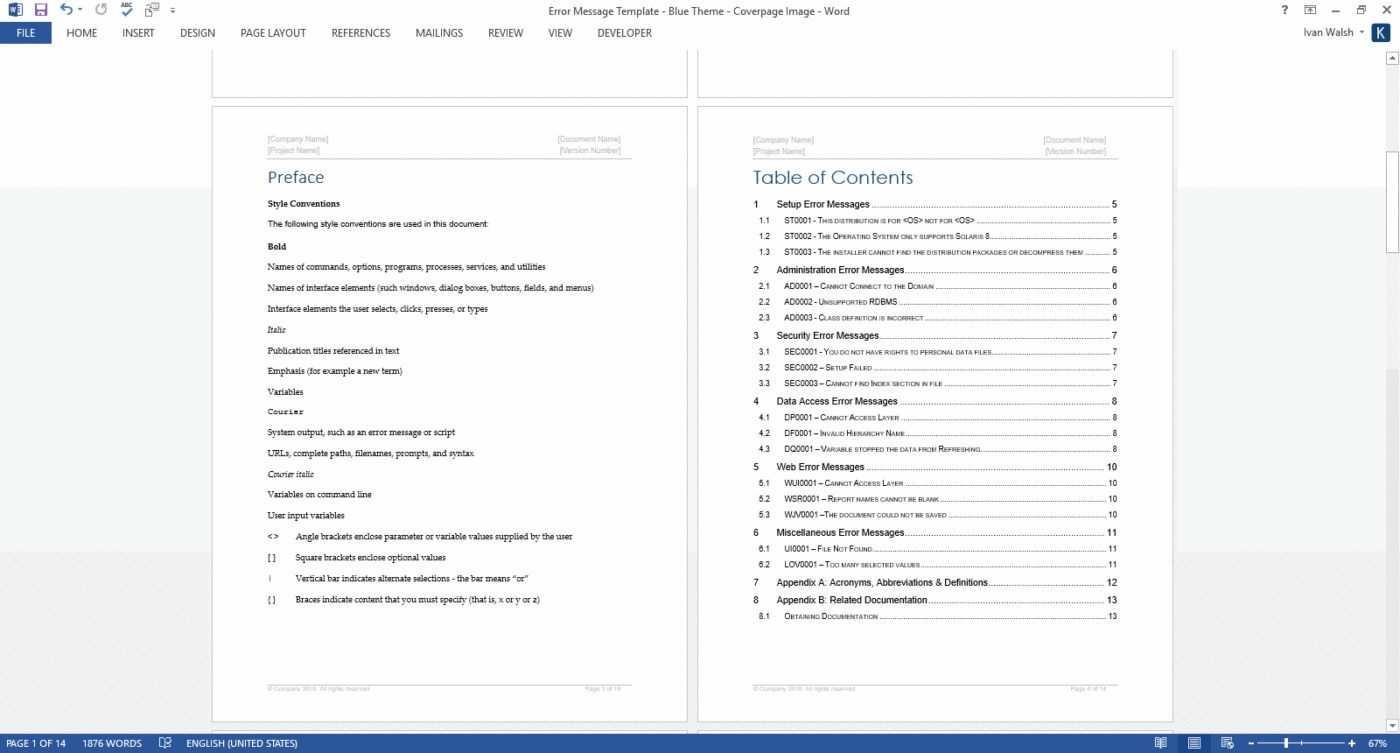
Task: Redo using the repeat icon
Action: (101, 10)
